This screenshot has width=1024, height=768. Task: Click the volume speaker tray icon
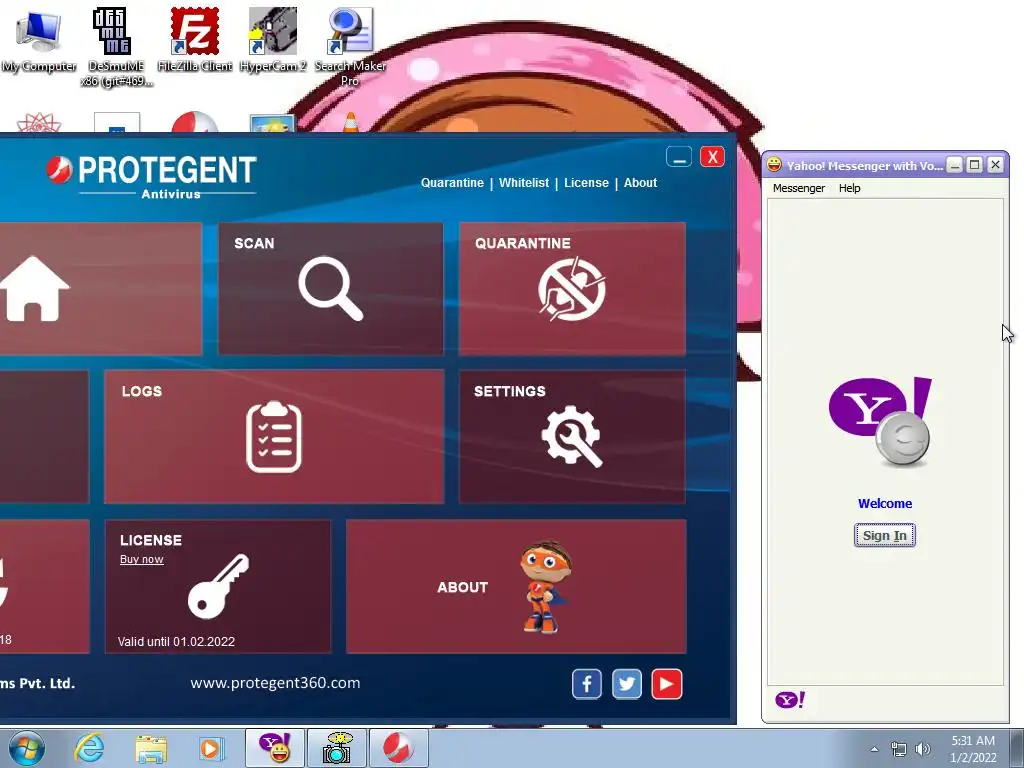pyautogui.click(x=923, y=749)
